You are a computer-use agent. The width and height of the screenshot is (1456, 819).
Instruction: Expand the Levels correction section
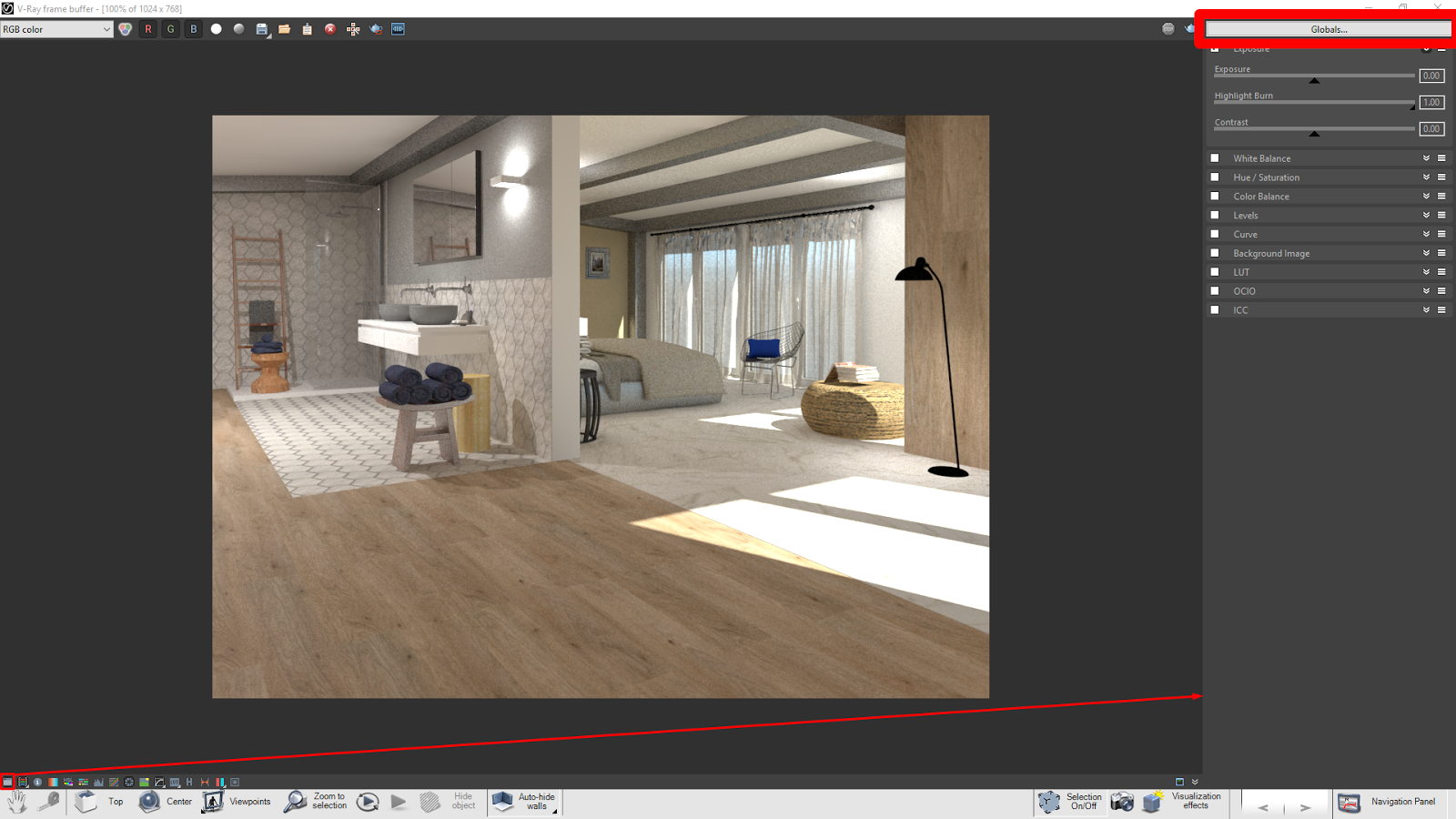click(x=1427, y=215)
